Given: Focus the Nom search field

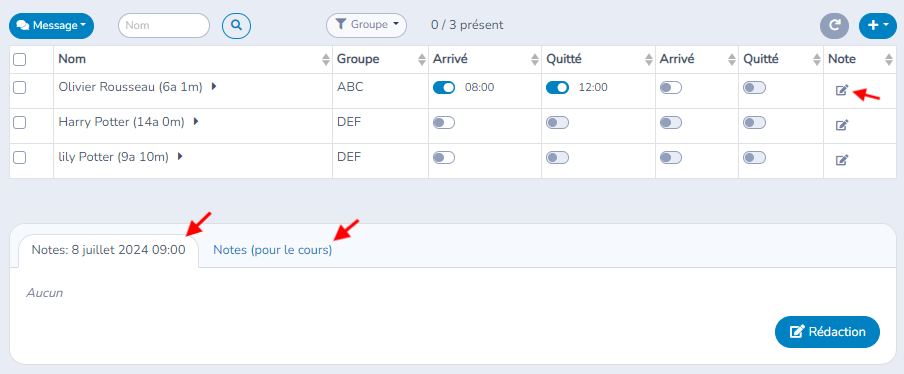Looking at the screenshot, I should [x=164, y=25].
